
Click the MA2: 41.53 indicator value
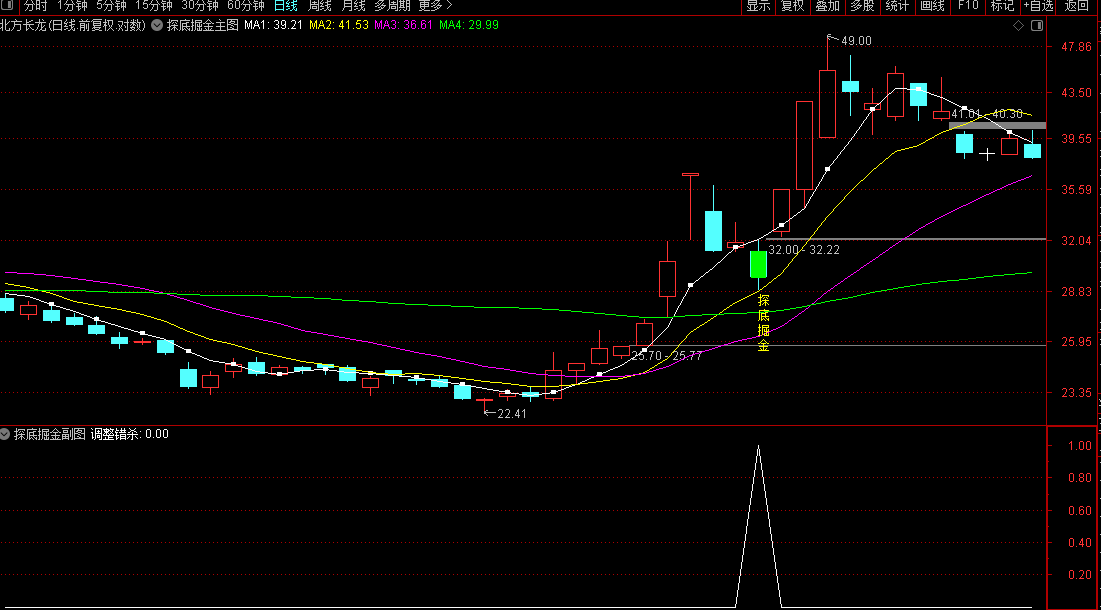point(338,25)
